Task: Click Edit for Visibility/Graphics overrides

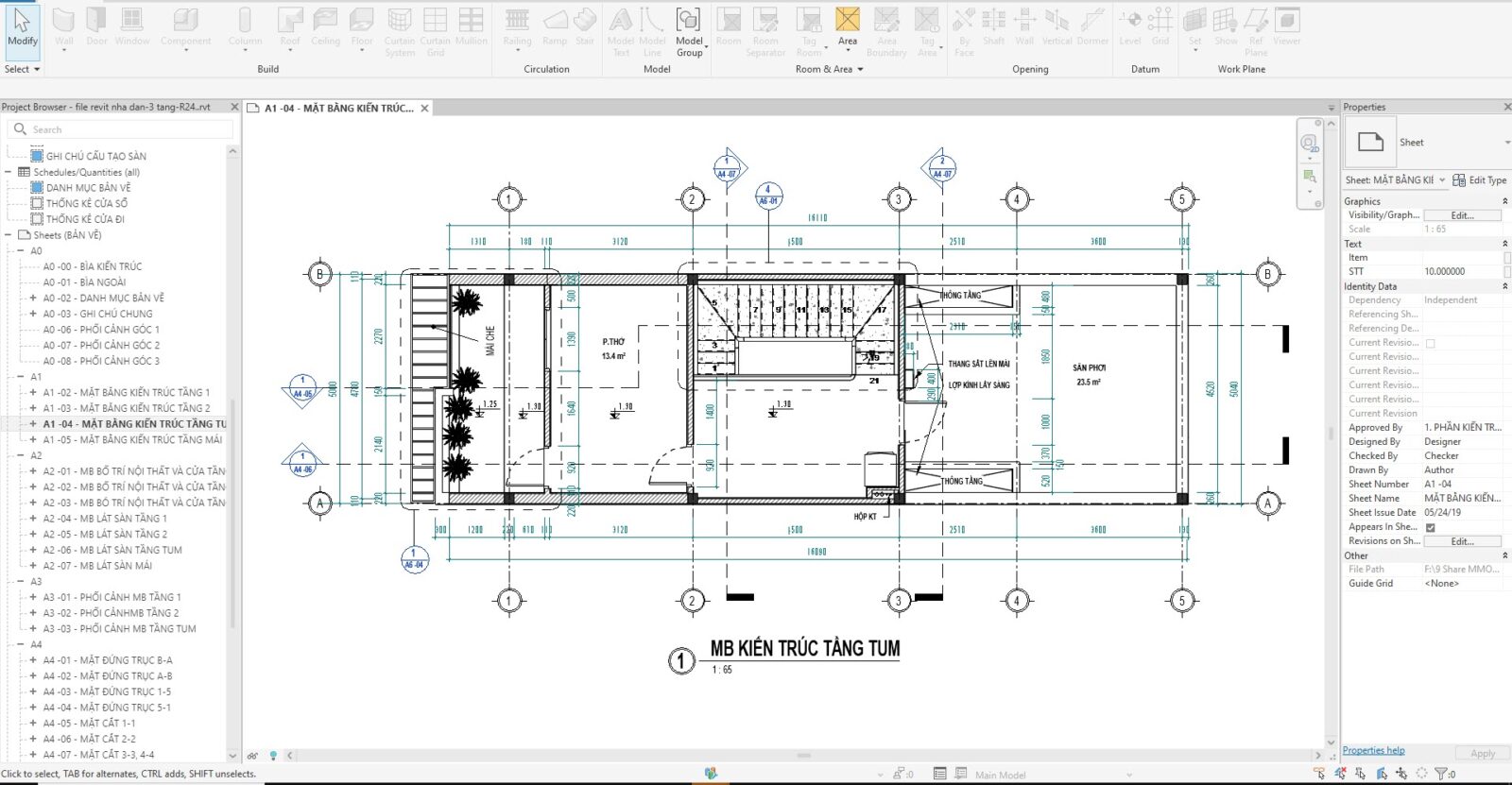Action: click(1462, 215)
